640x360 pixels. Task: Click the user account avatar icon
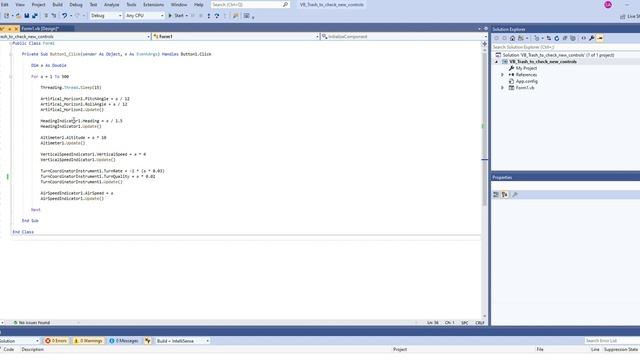(x=608, y=4)
